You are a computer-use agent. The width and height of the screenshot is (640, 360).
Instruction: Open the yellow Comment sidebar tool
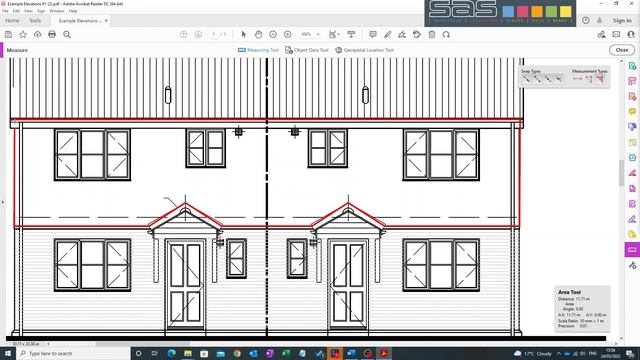click(x=632, y=111)
